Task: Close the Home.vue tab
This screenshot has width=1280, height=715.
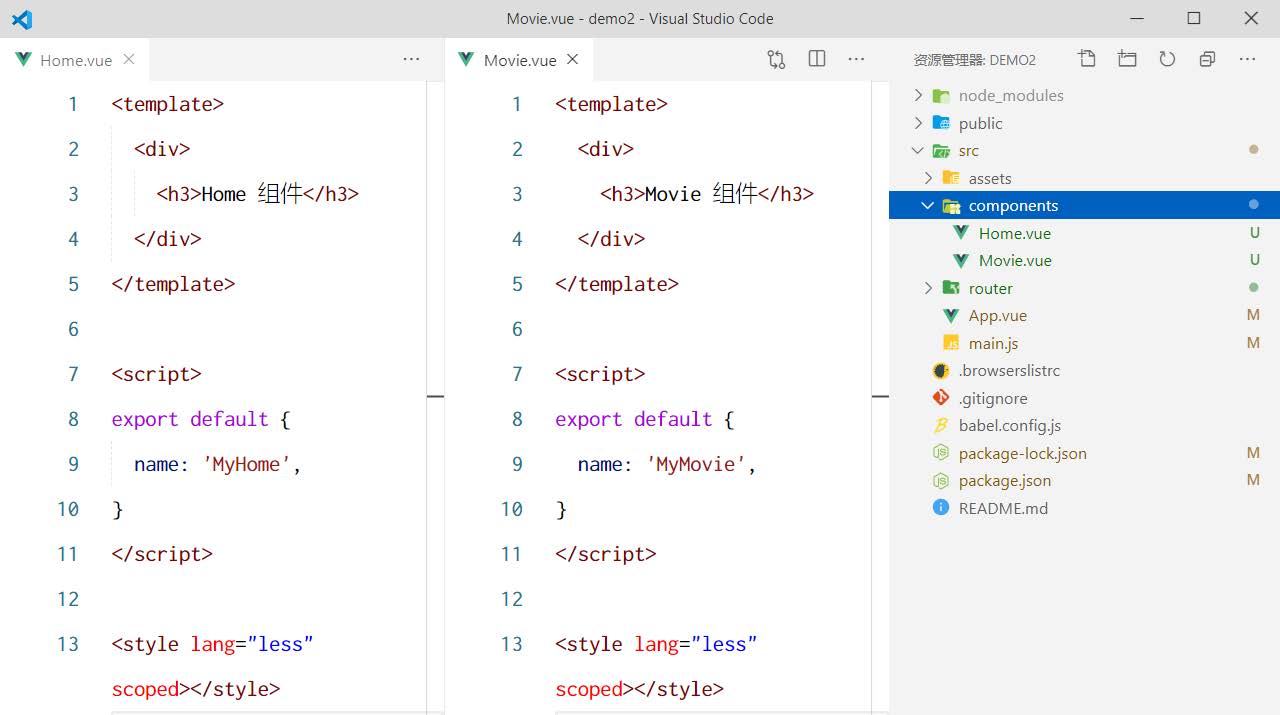Action: [x=129, y=59]
